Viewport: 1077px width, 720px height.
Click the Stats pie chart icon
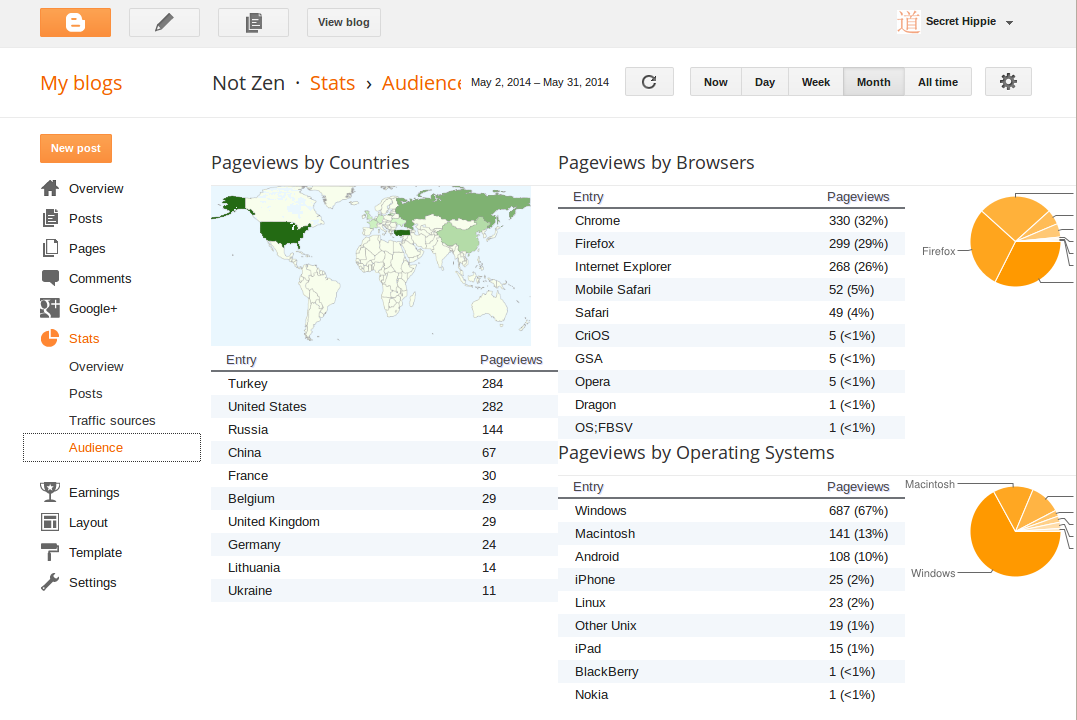click(x=50, y=338)
